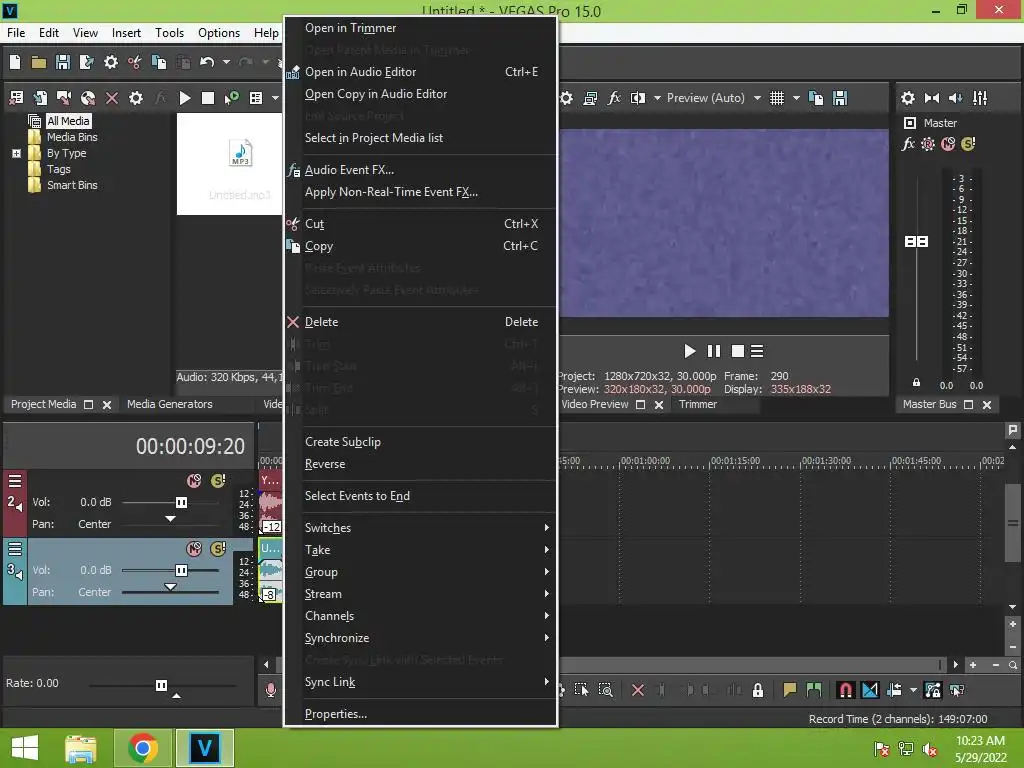Mute audio track 2
1024x768 pixels.
click(194, 481)
